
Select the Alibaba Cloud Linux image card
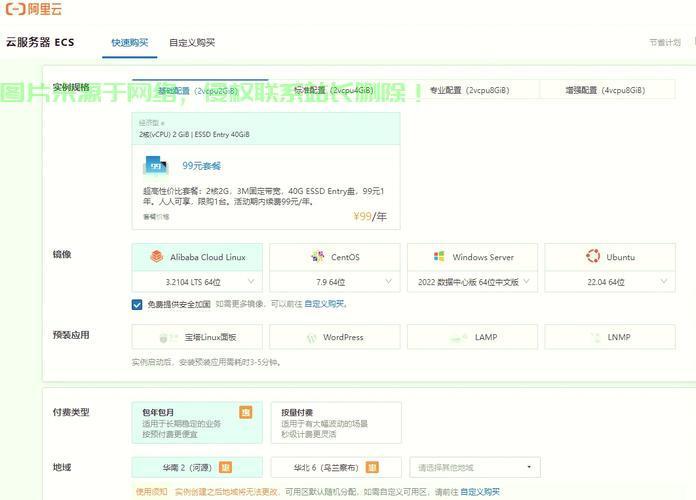[197, 257]
